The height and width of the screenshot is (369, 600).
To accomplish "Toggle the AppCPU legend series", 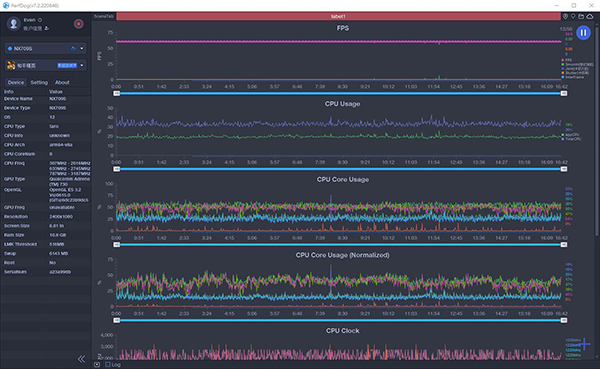I will (x=570, y=135).
